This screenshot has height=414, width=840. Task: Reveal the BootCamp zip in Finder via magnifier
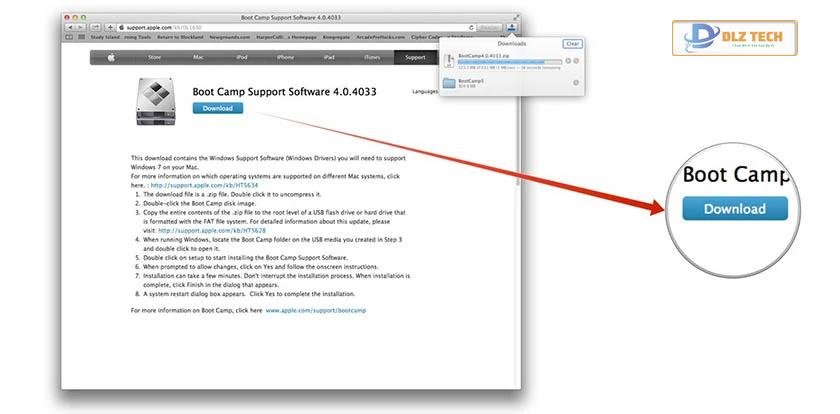pos(576,61)
